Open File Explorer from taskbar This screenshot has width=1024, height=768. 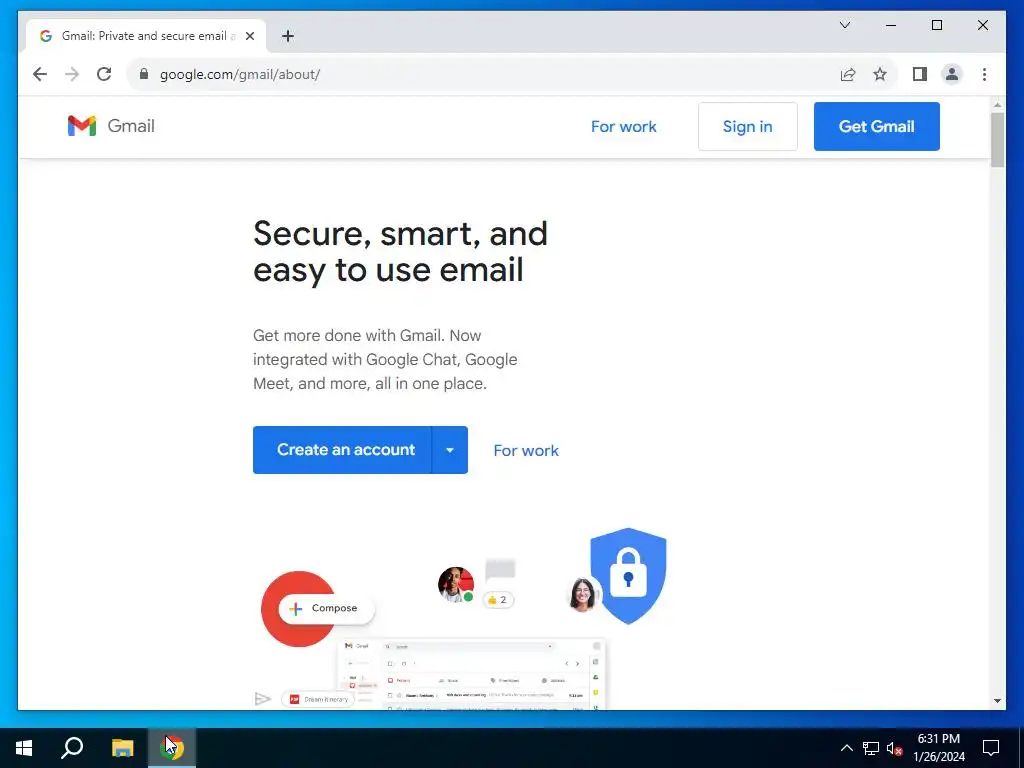(x=122, y=748)
